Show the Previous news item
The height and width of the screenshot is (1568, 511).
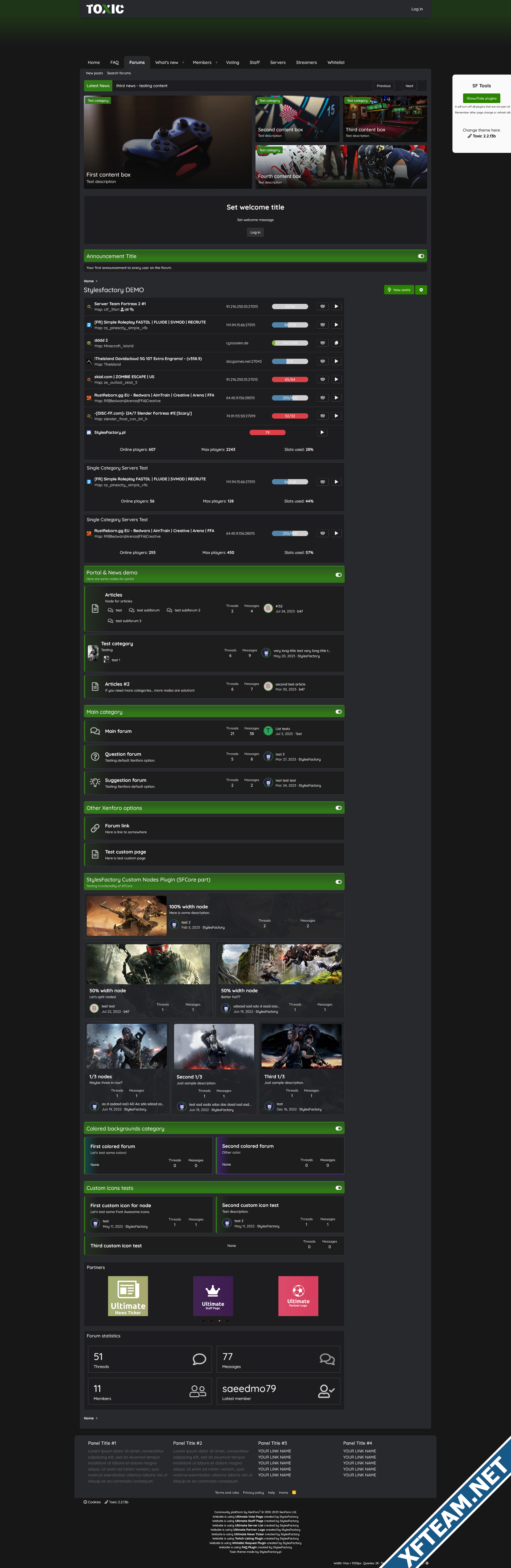[383, 86]
